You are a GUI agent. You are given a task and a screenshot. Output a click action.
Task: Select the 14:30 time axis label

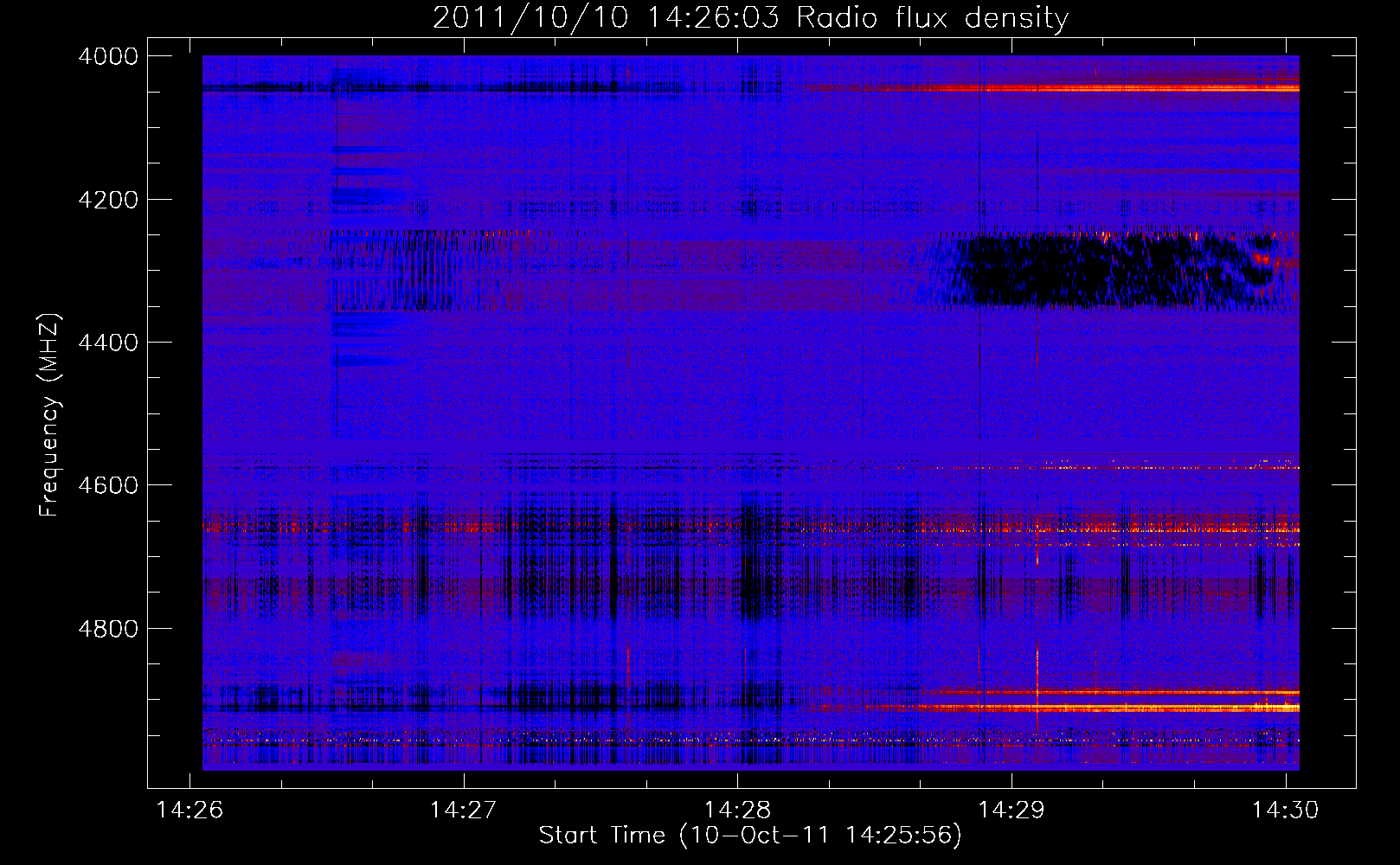pyautogui.click(x=1286, y=810)
